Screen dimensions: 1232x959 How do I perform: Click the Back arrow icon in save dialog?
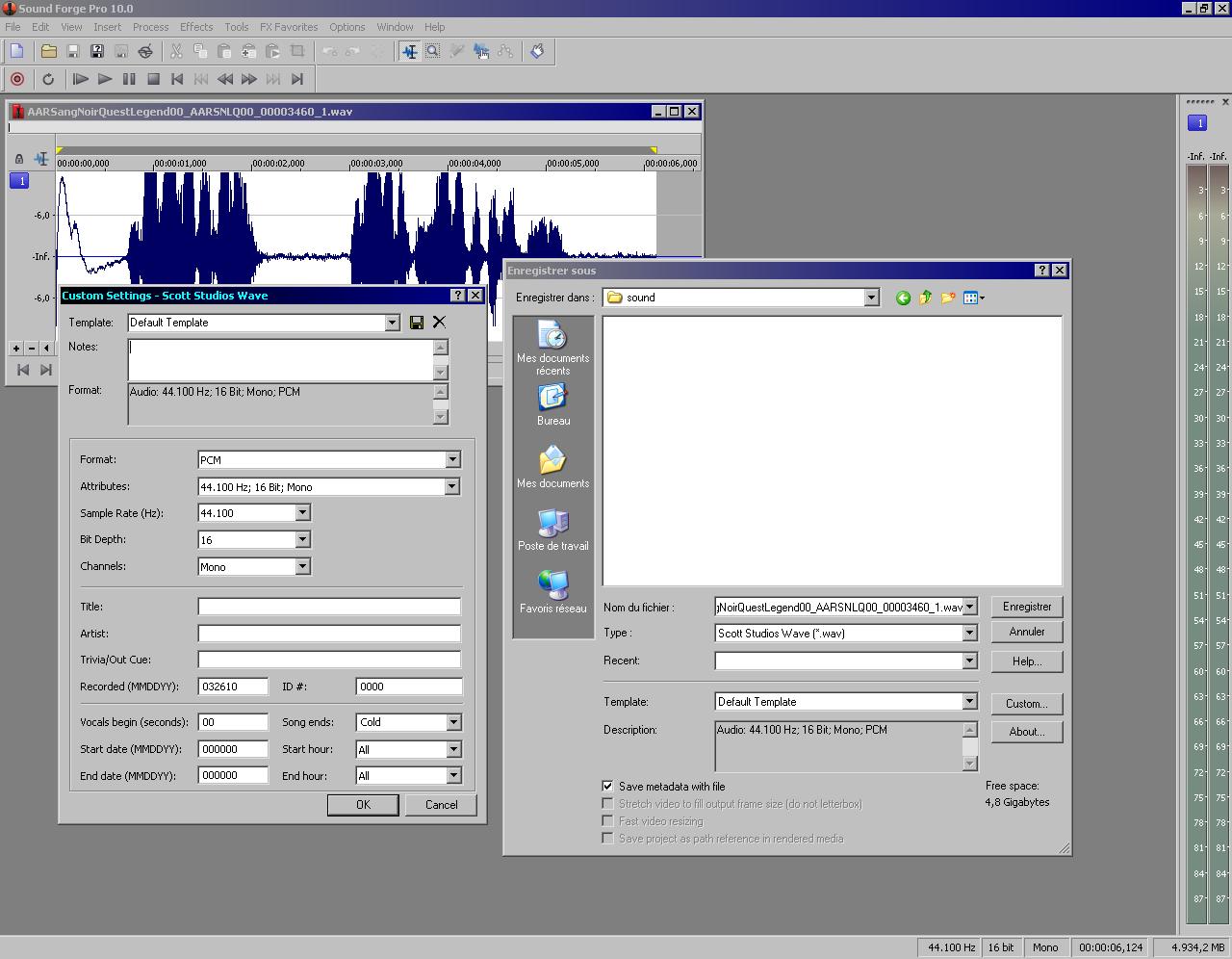[903, 298]
